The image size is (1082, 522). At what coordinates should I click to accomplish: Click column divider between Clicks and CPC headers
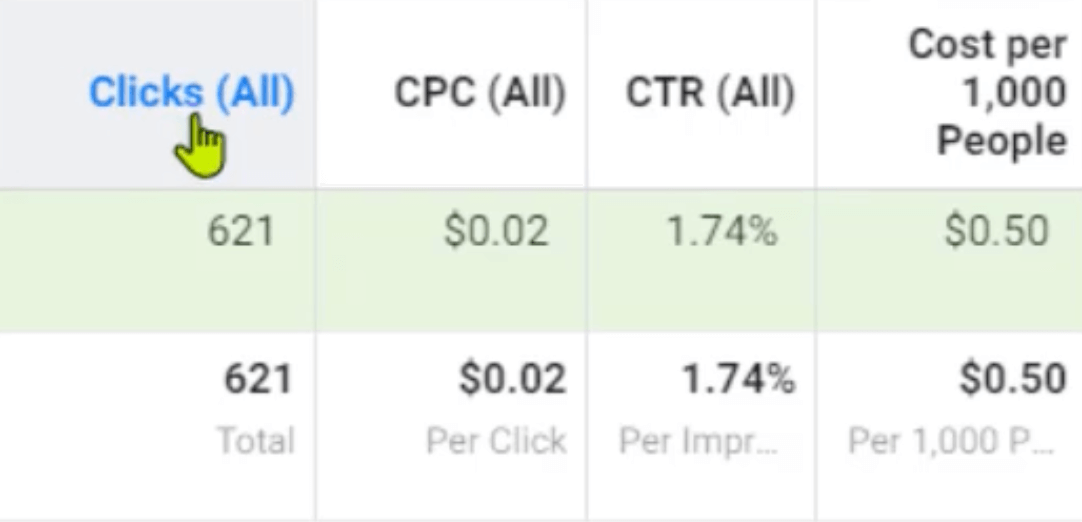pos(315,93)
